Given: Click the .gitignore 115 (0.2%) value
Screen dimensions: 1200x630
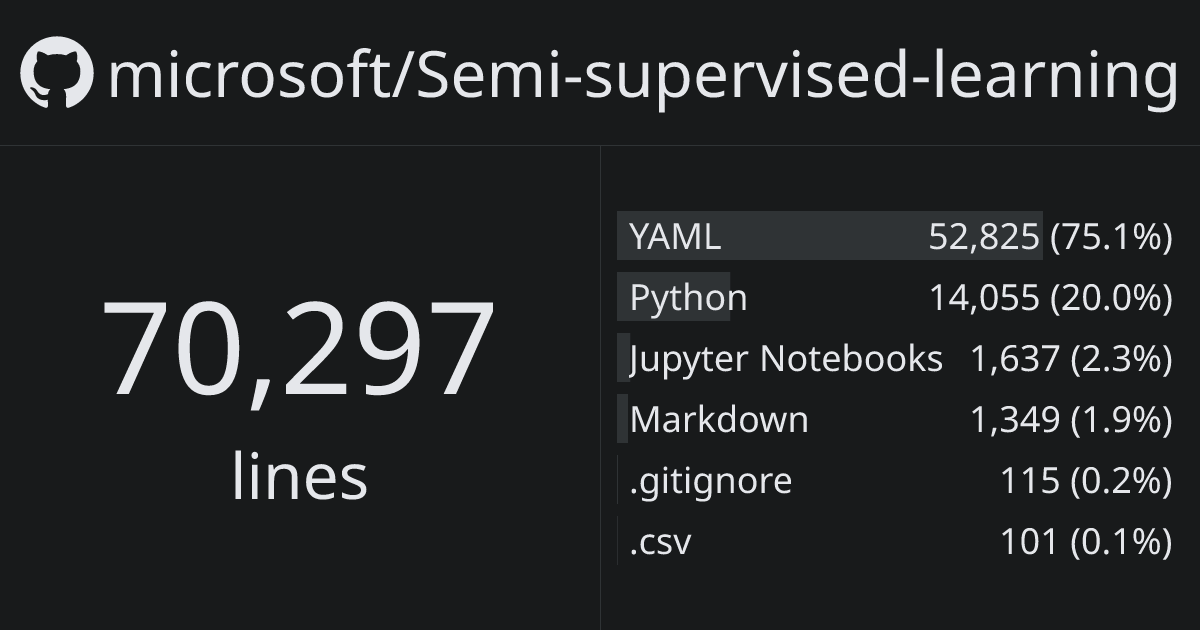Looking at the screenshot, I should [x=1086, y=481].
